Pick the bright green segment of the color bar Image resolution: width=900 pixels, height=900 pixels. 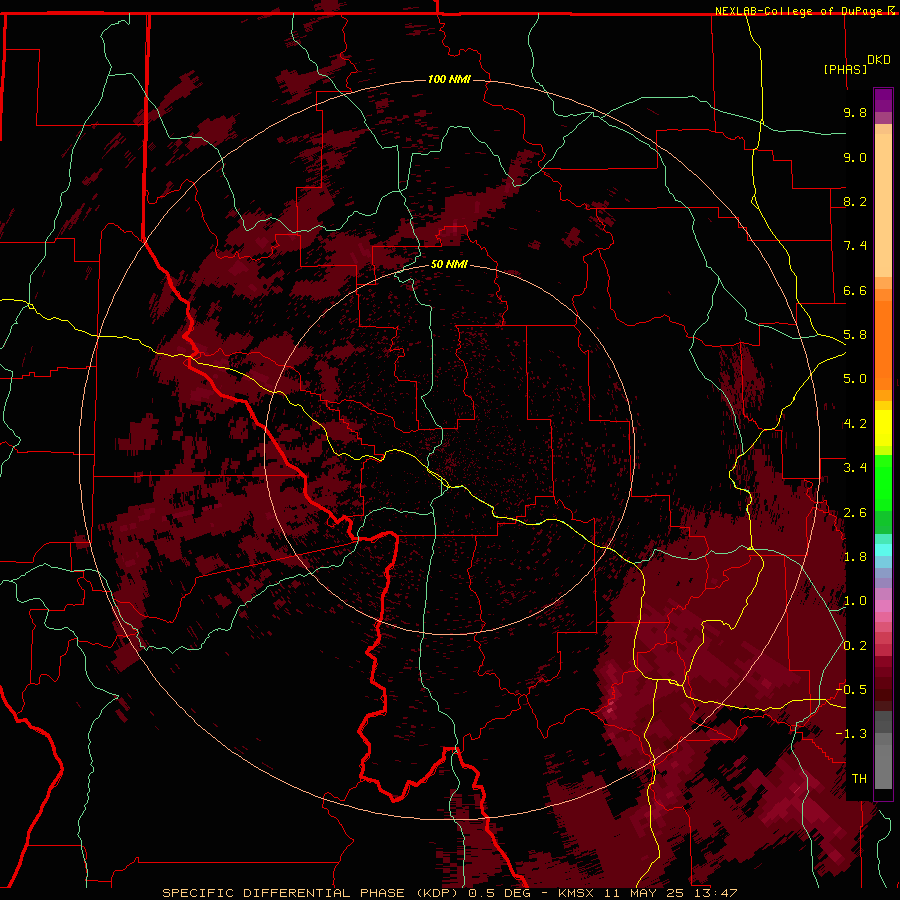tap(883, 483)
